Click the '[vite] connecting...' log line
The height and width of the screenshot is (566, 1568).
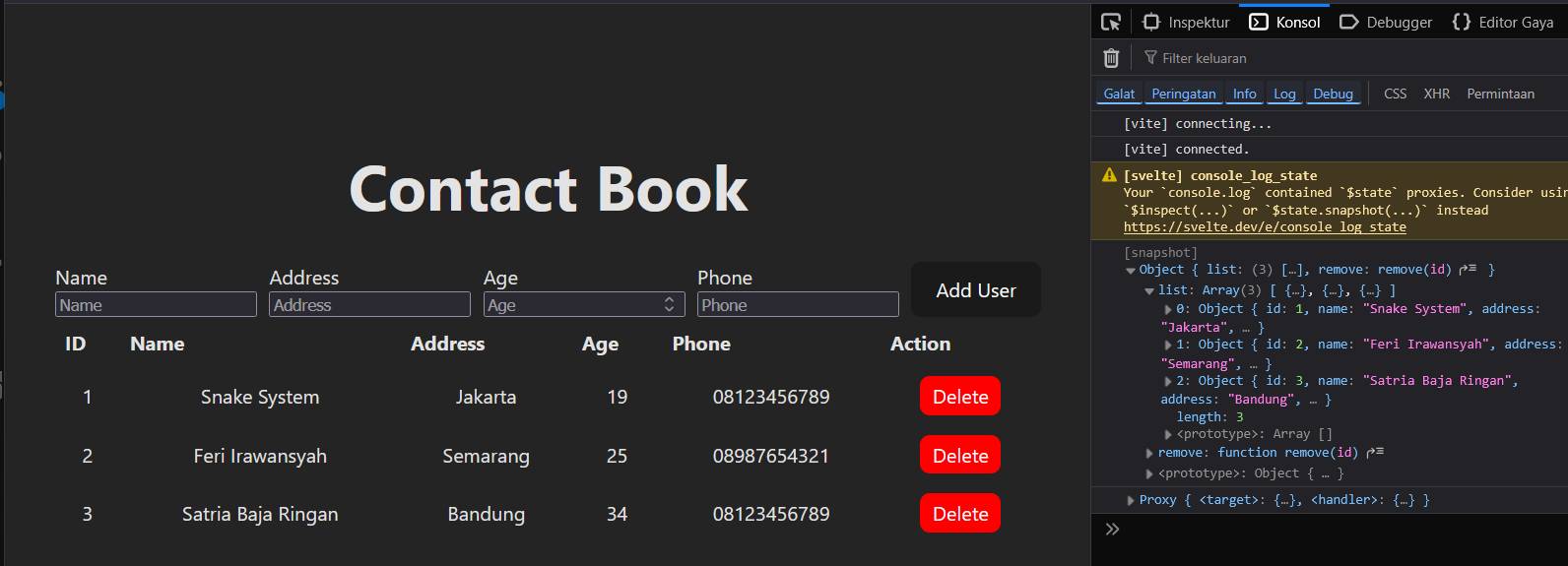tap(1198, 123)
